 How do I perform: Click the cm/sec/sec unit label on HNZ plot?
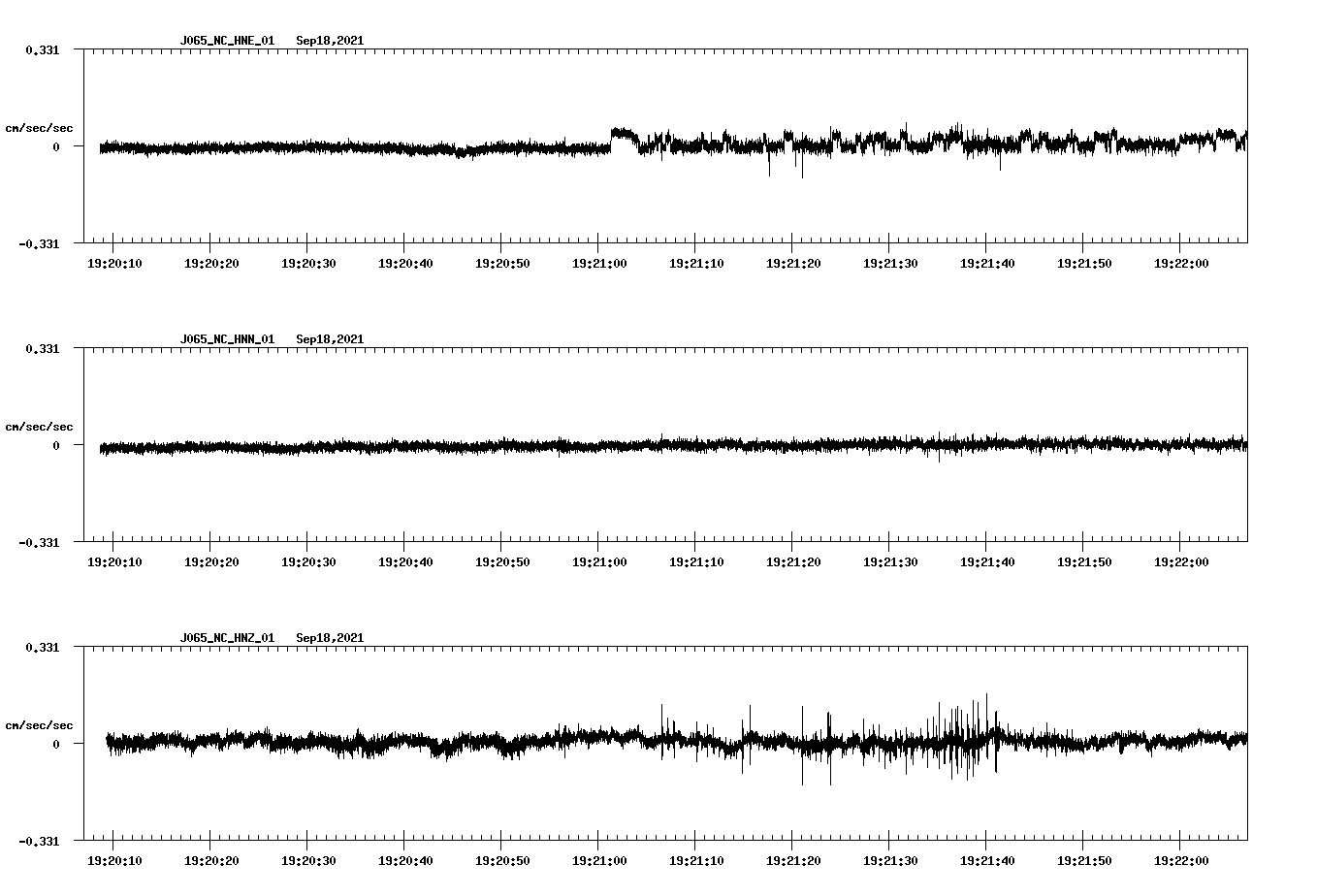39,725
